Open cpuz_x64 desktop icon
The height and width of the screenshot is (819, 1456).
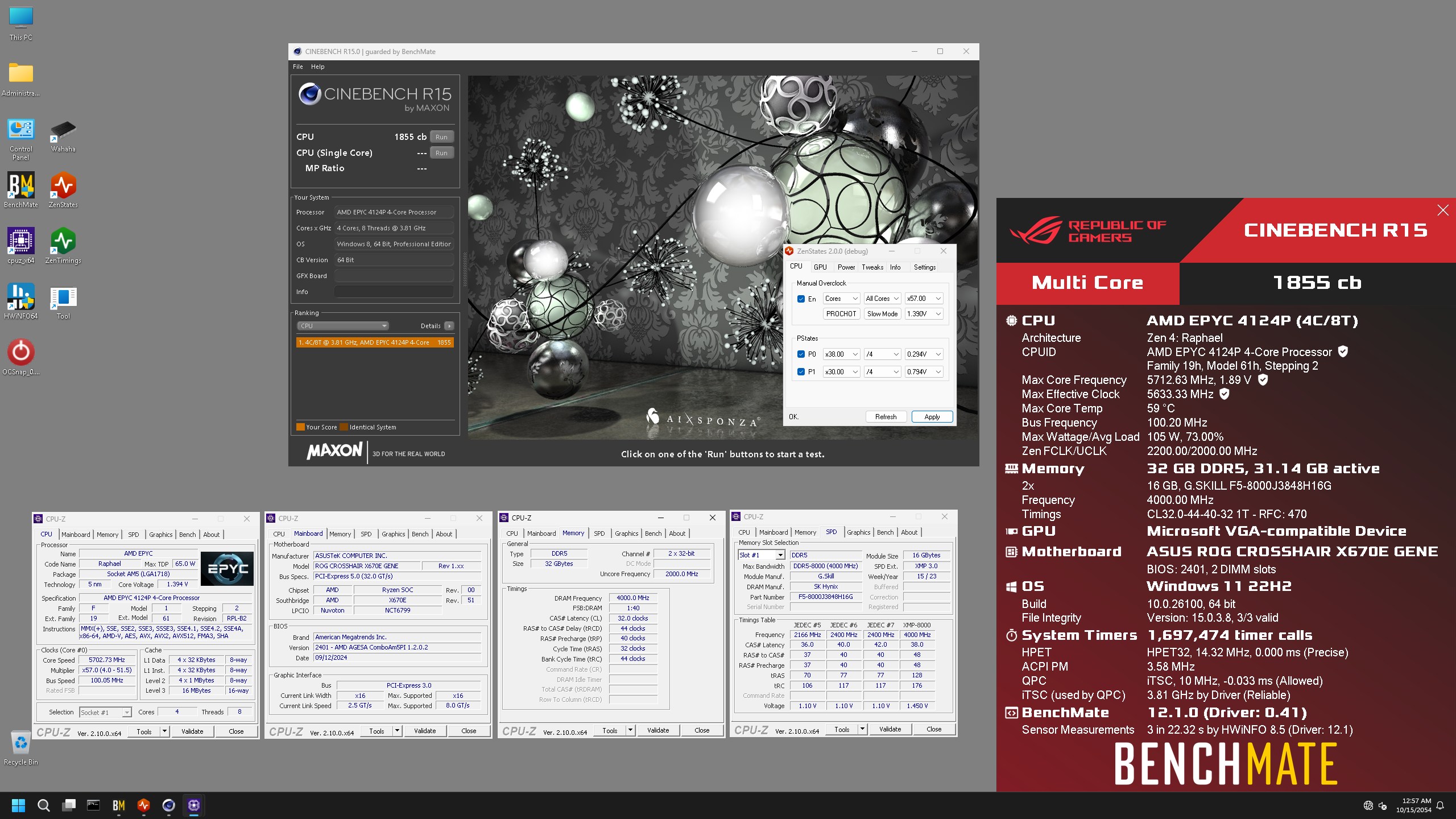(x=21, y=246)
